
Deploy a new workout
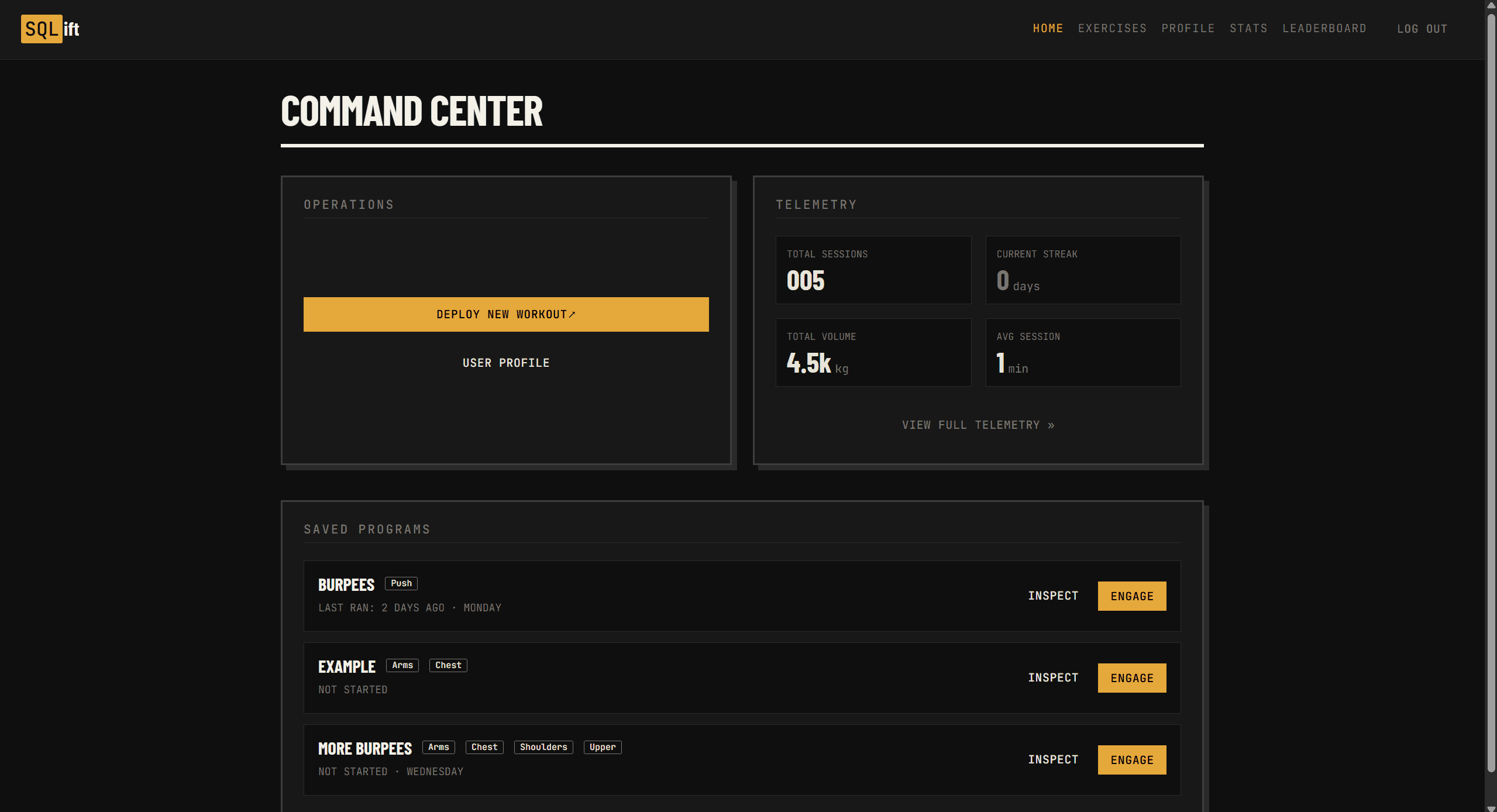(x=506, y=314)
